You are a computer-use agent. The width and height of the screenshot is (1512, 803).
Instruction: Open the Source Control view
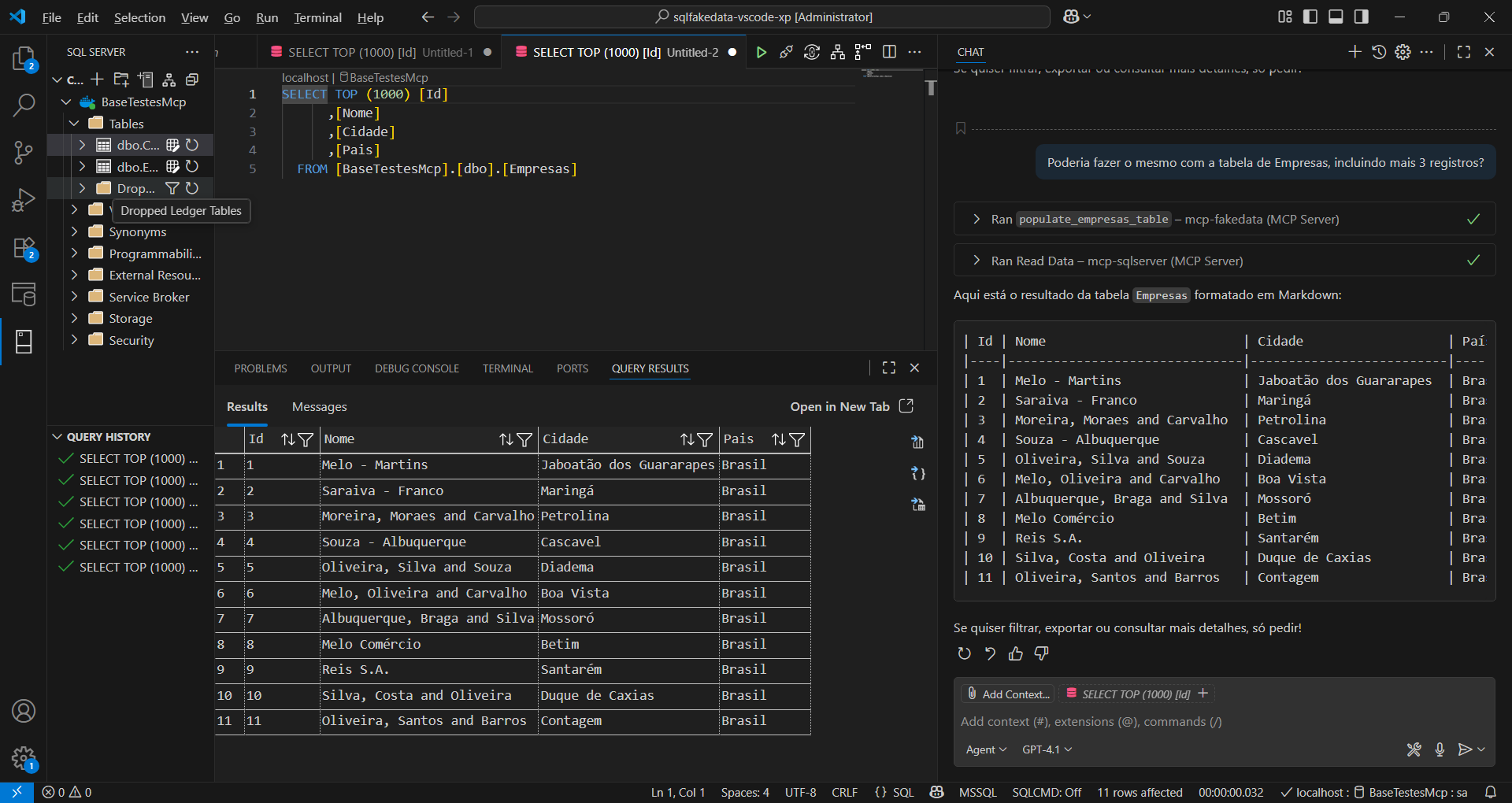24,152
